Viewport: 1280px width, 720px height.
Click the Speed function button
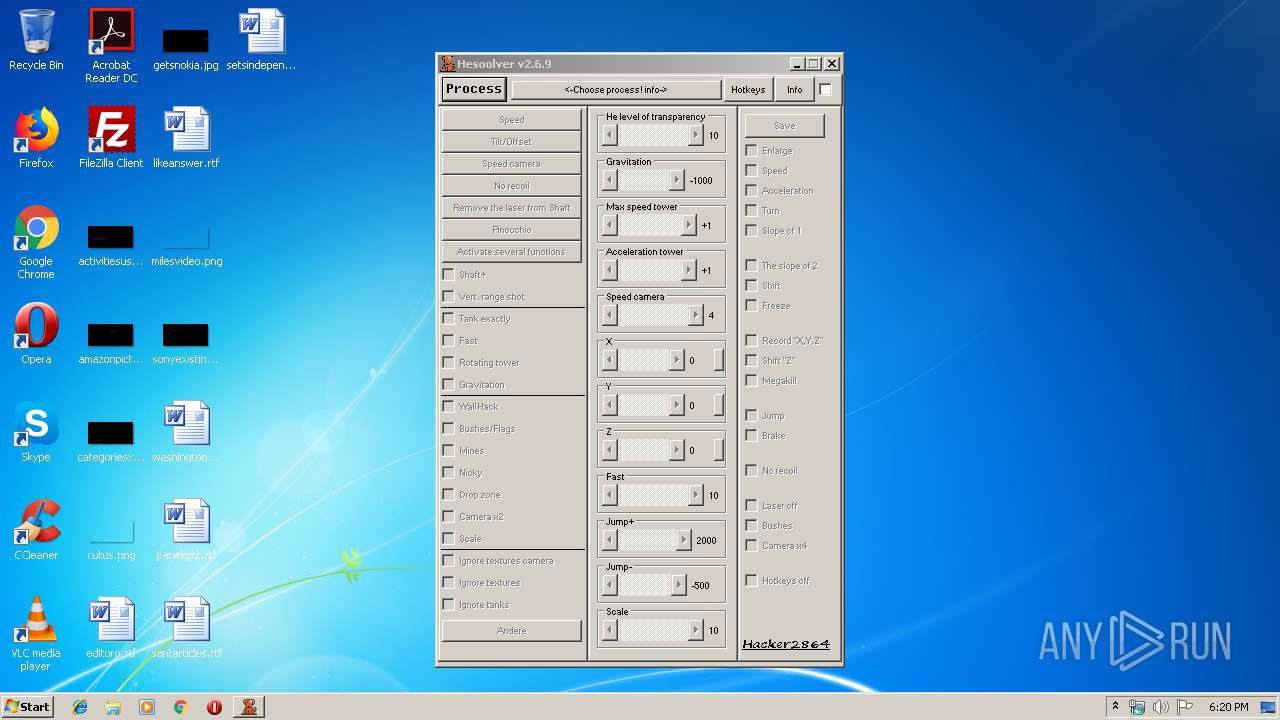tap(511, 120)
